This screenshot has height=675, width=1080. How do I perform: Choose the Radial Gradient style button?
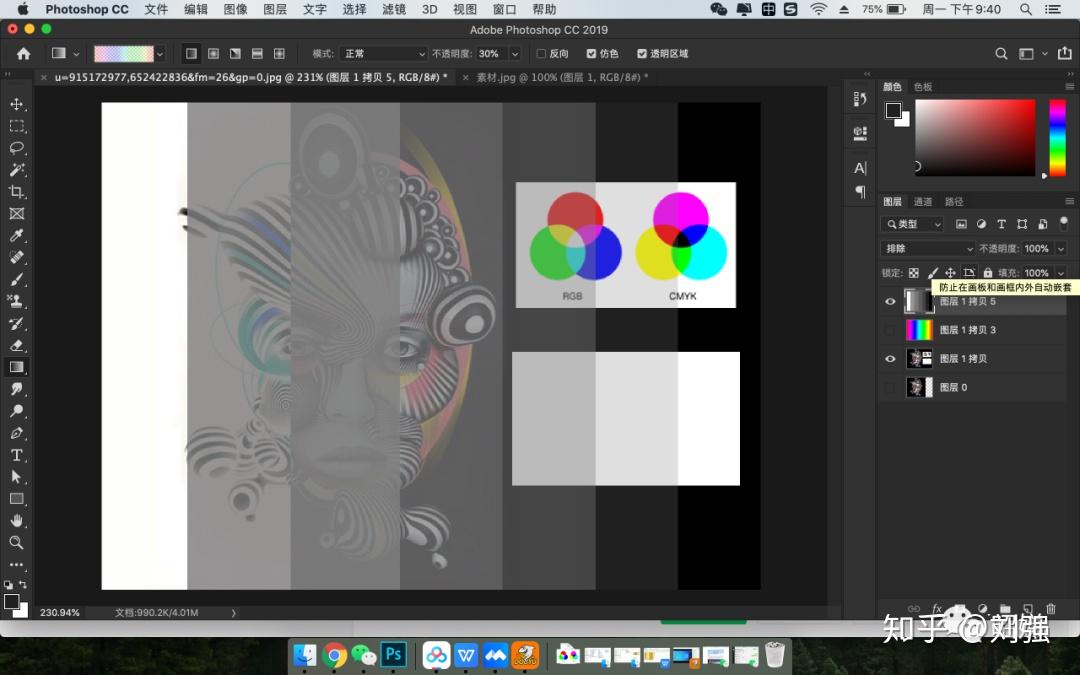214,54
